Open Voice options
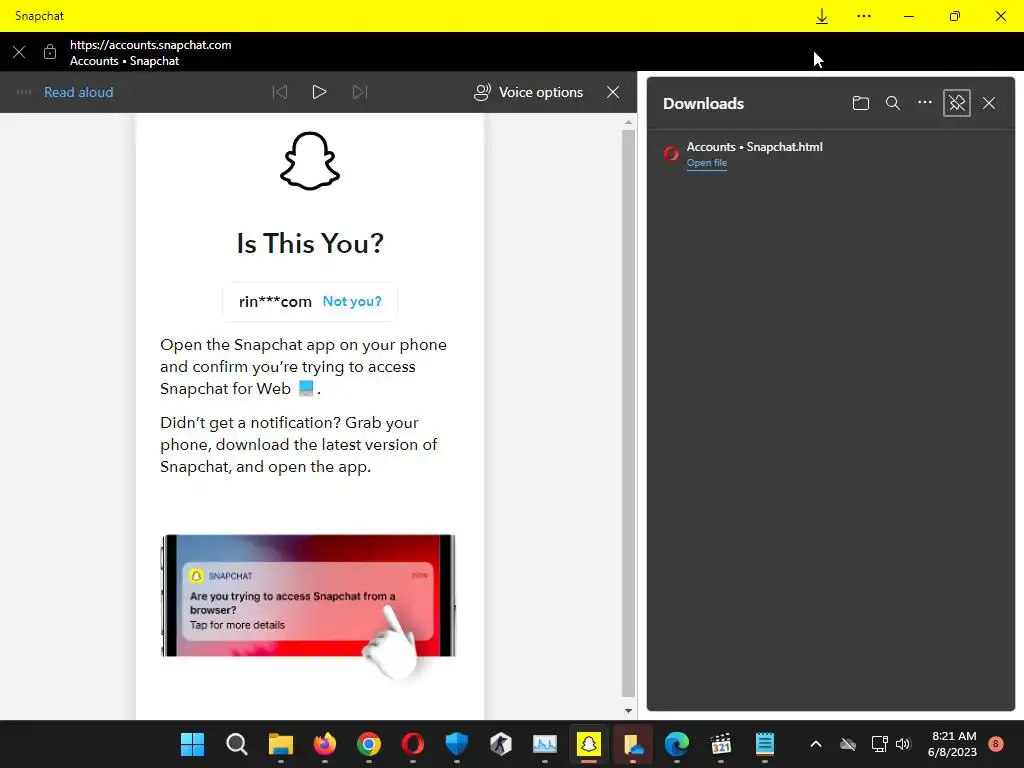This screenshot has height=768, width=1024. click(528, 92)
